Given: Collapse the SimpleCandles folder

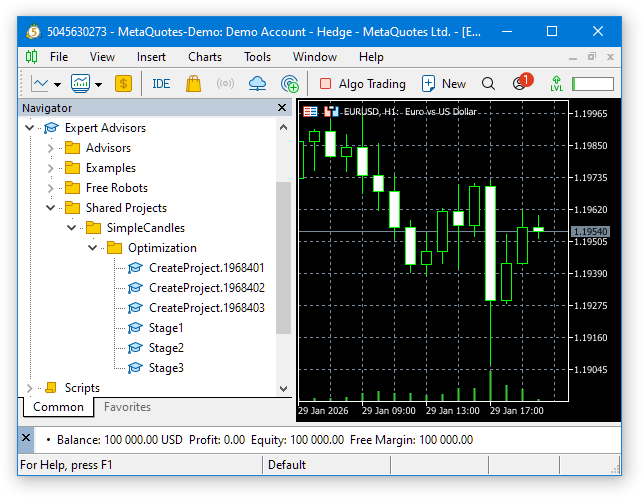Looking at the screenshot, I should 71,227.
